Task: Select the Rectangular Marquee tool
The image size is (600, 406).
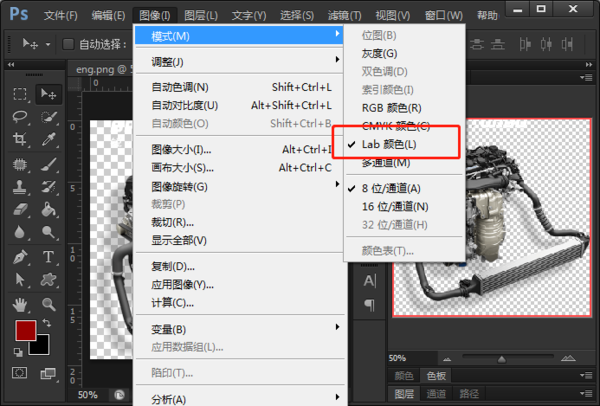Action: [19, 93]
